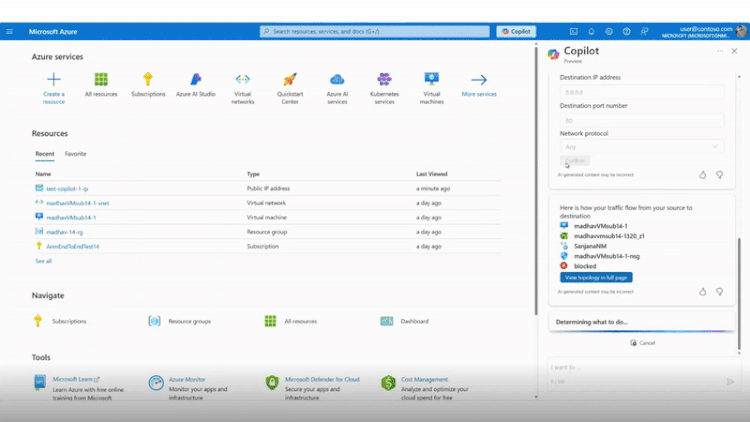Viewport: 750px width, 422px height.
Task: Launch Azure AI Studio icon
Action: 195,79
